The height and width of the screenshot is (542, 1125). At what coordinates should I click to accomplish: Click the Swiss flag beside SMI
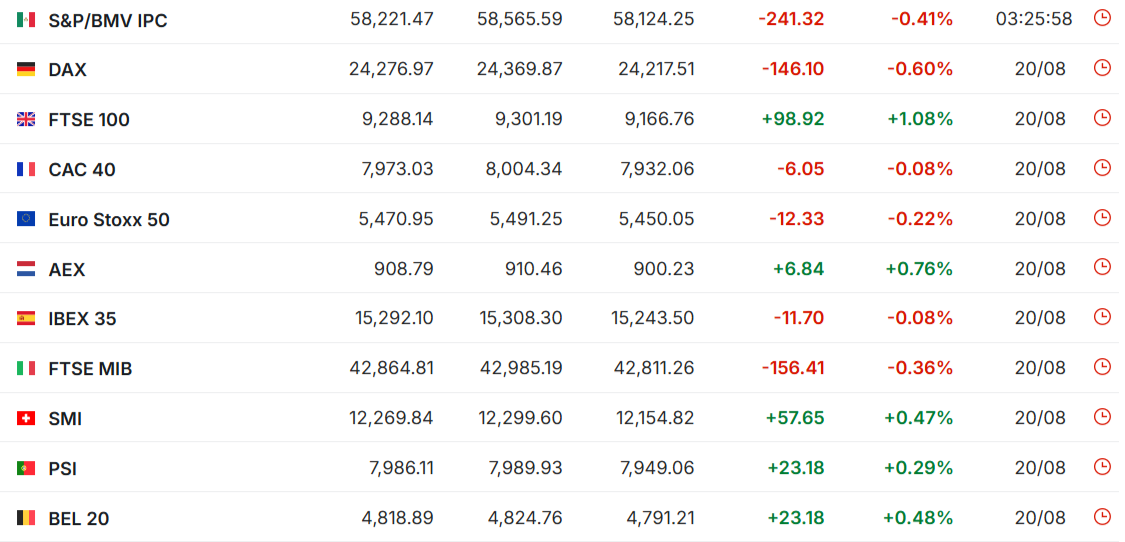26,419
